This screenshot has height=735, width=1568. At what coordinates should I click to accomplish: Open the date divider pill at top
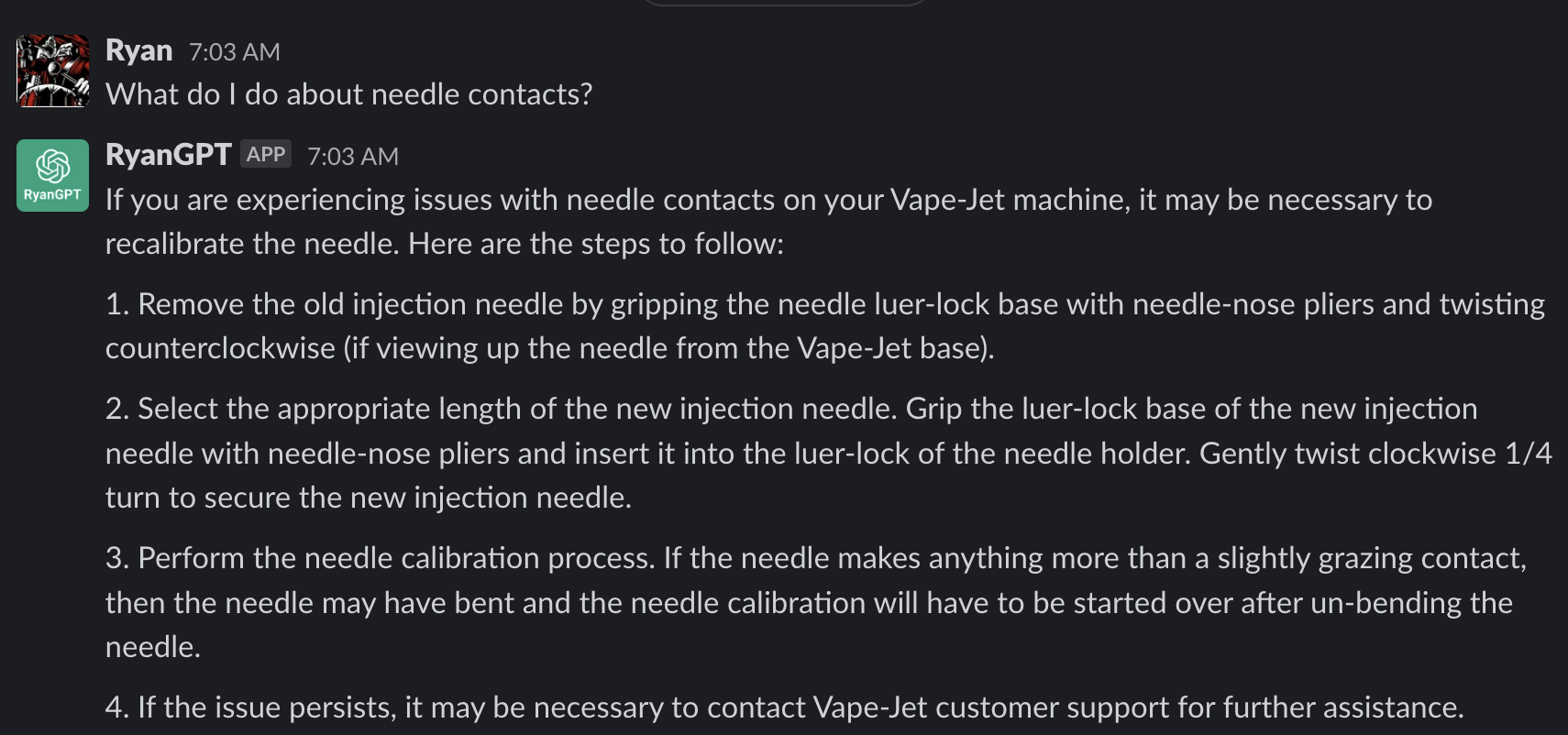(785, 3)
